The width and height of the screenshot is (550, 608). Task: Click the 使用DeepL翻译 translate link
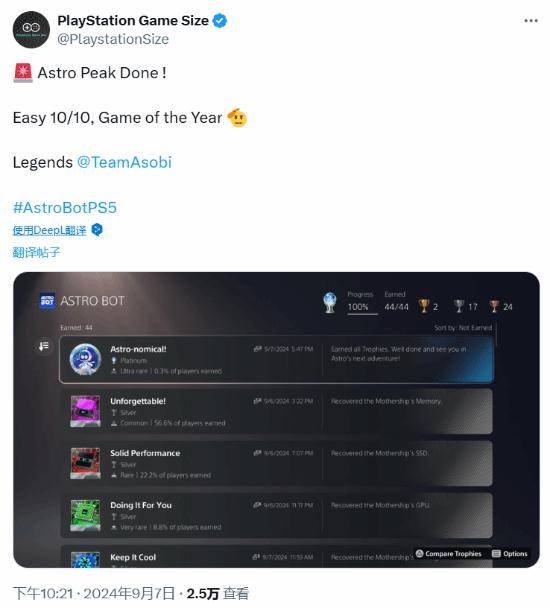point(49,230)
